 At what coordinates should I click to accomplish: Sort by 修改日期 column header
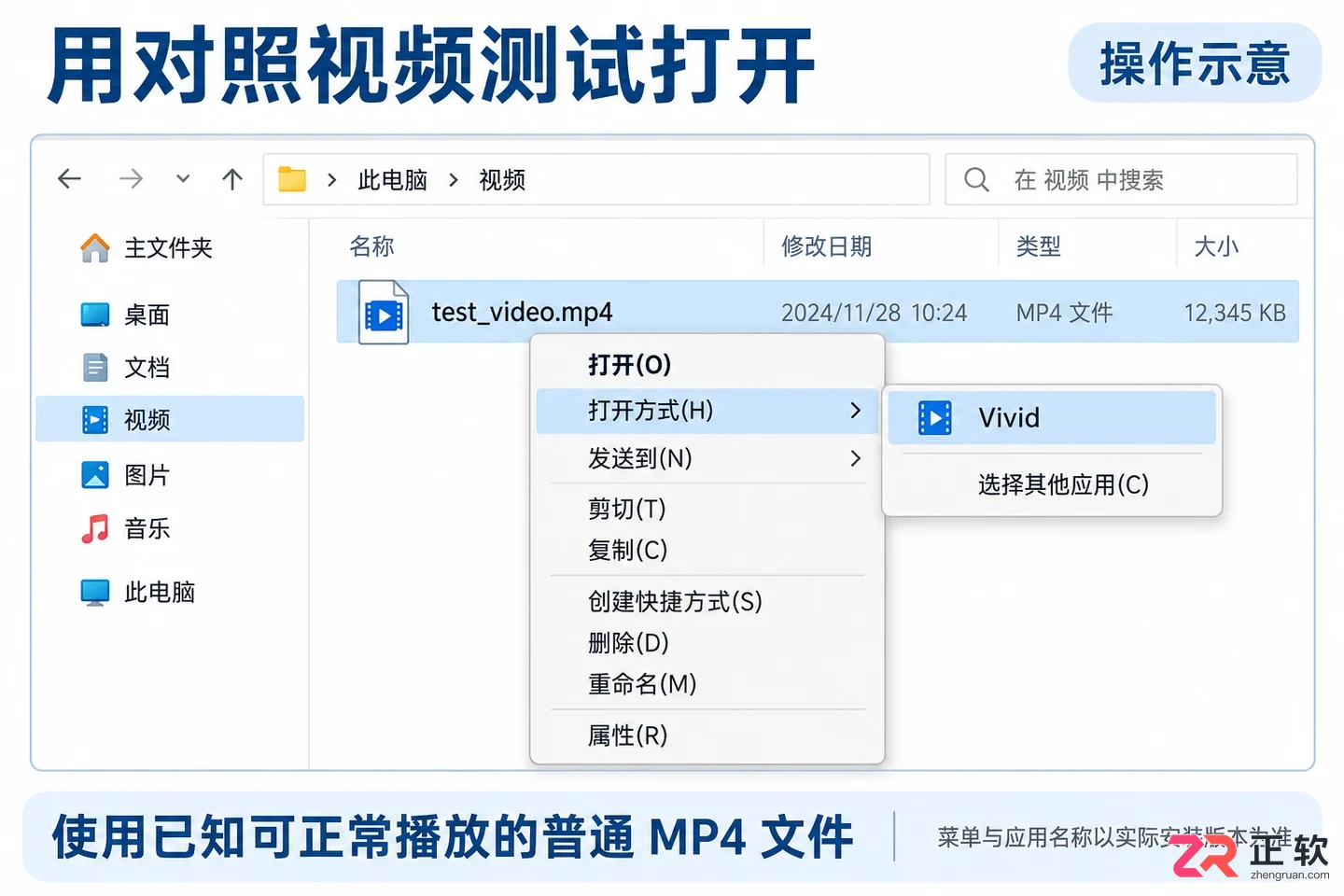click(826, 246)
